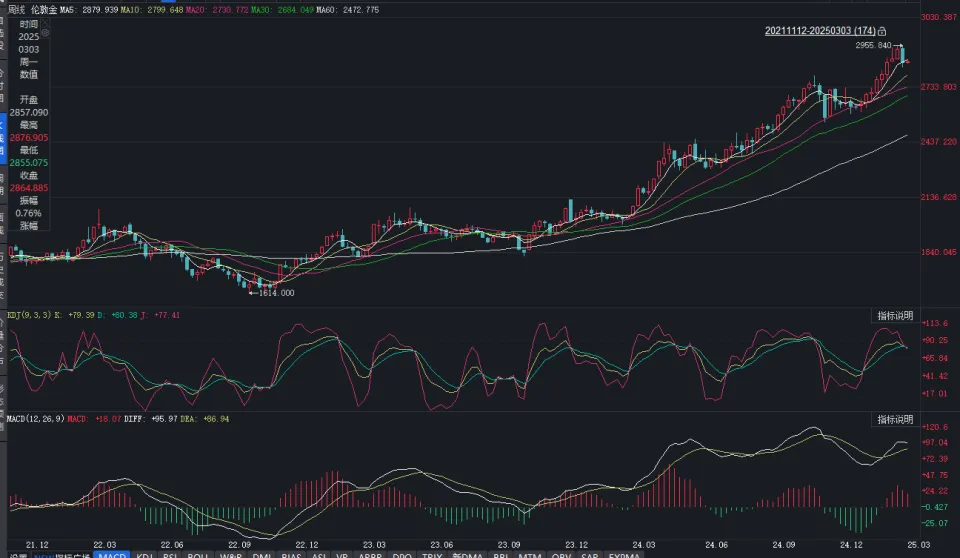960x558 pixels.
Task: Click the 周线 period label
Action: coord(14,8)
